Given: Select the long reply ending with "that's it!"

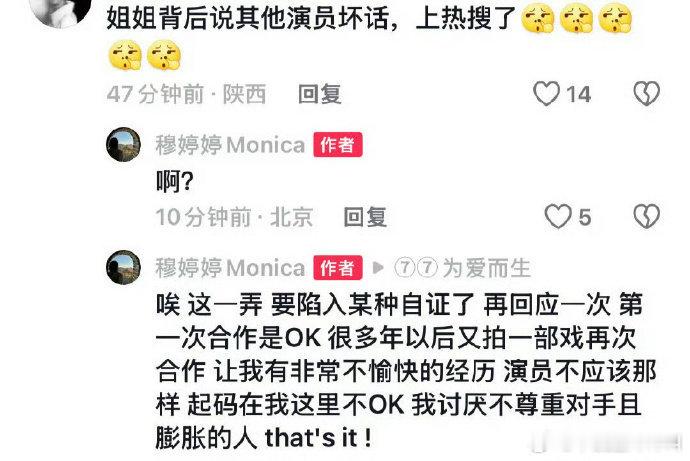Looking at the screenshot, I should (406, 371).
